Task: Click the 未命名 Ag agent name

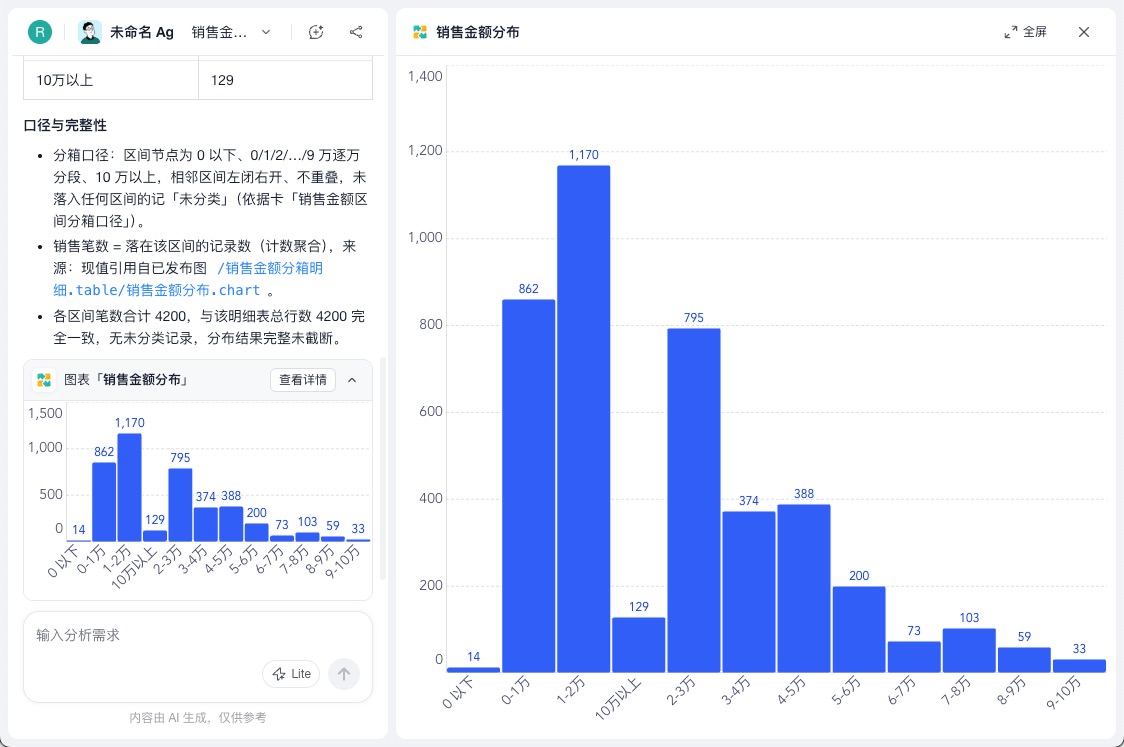Action: click(141, 32)
